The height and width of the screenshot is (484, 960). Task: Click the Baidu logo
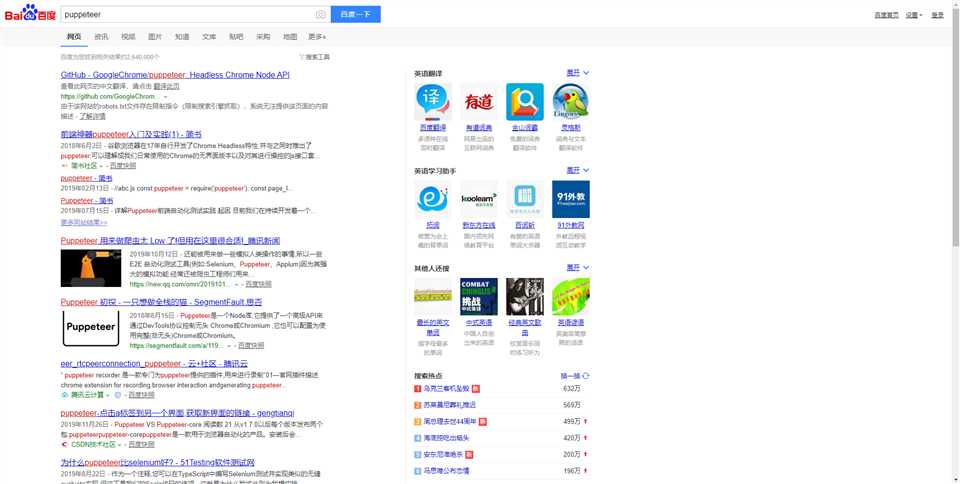tap(30, 13)
